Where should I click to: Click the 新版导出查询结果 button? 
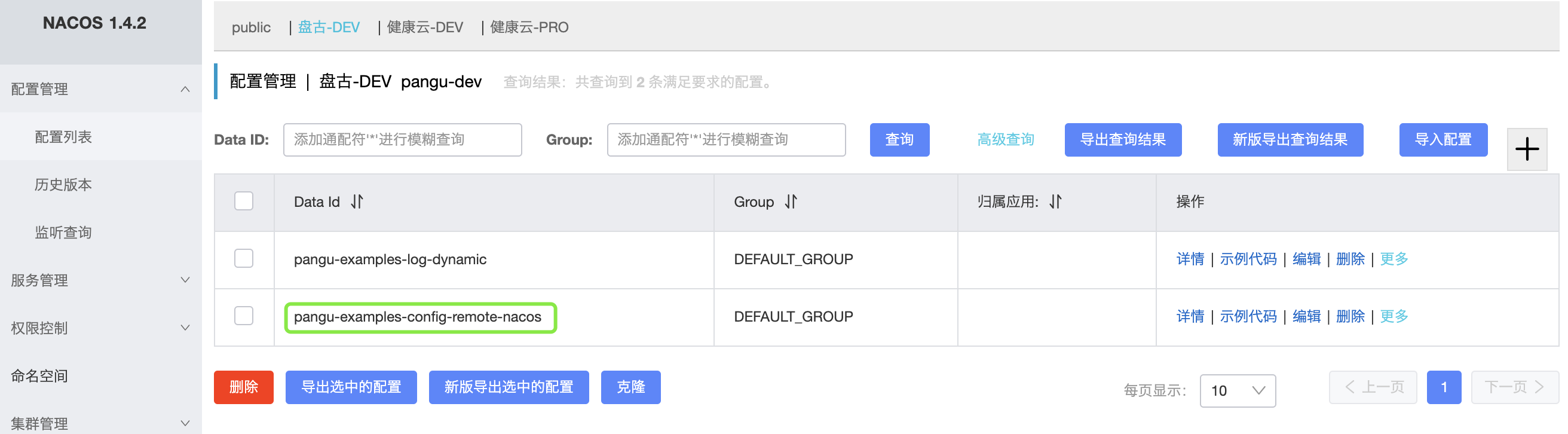1291,140
